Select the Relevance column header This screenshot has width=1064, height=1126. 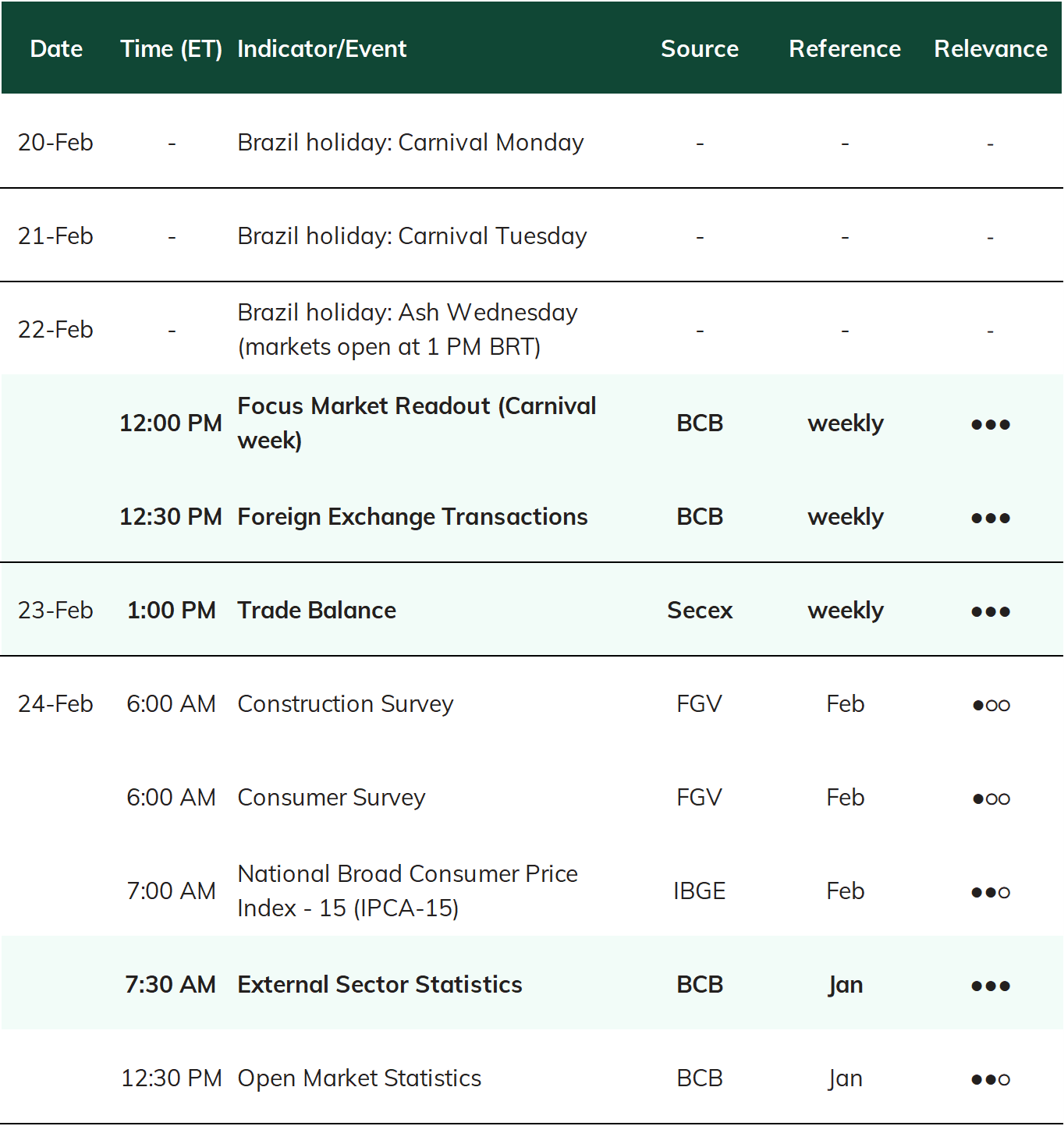[x=991, y=48]
